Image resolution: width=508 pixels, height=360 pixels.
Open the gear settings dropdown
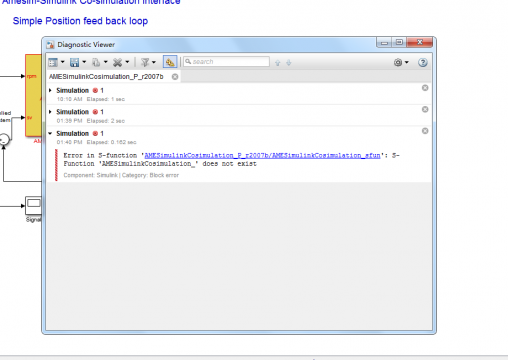pyautogui.click(x=401, y=62)
